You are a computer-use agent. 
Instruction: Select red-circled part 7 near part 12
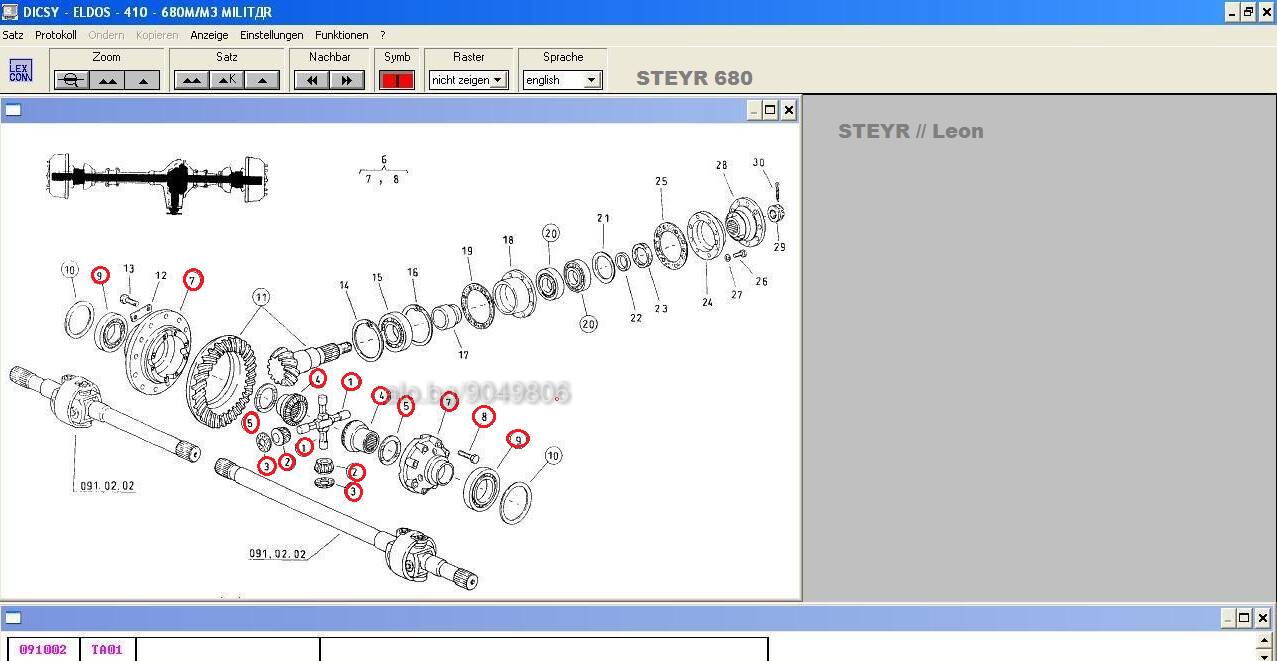click(193, 280)
